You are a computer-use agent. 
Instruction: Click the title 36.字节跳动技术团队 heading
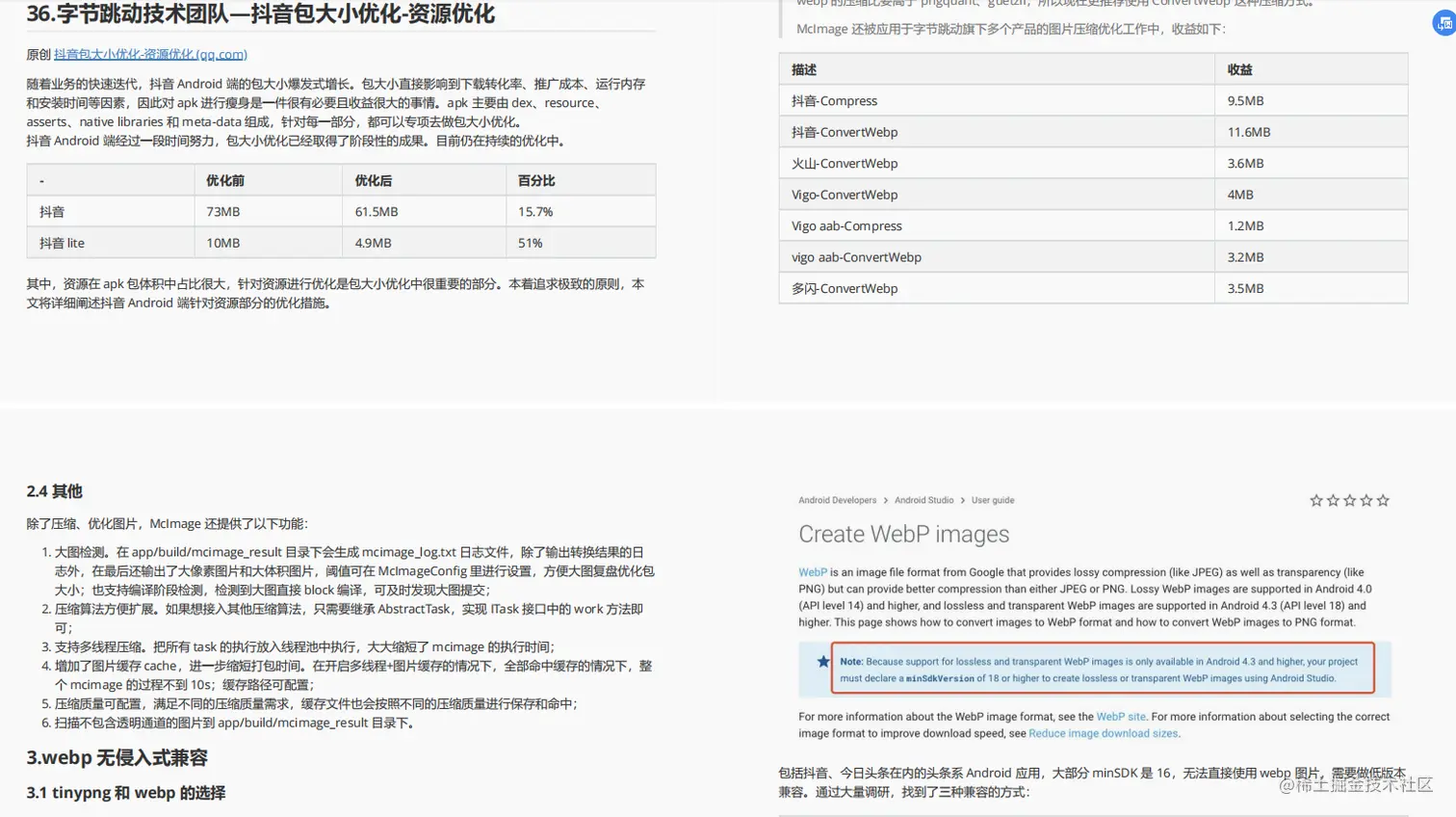coord(260,13)
